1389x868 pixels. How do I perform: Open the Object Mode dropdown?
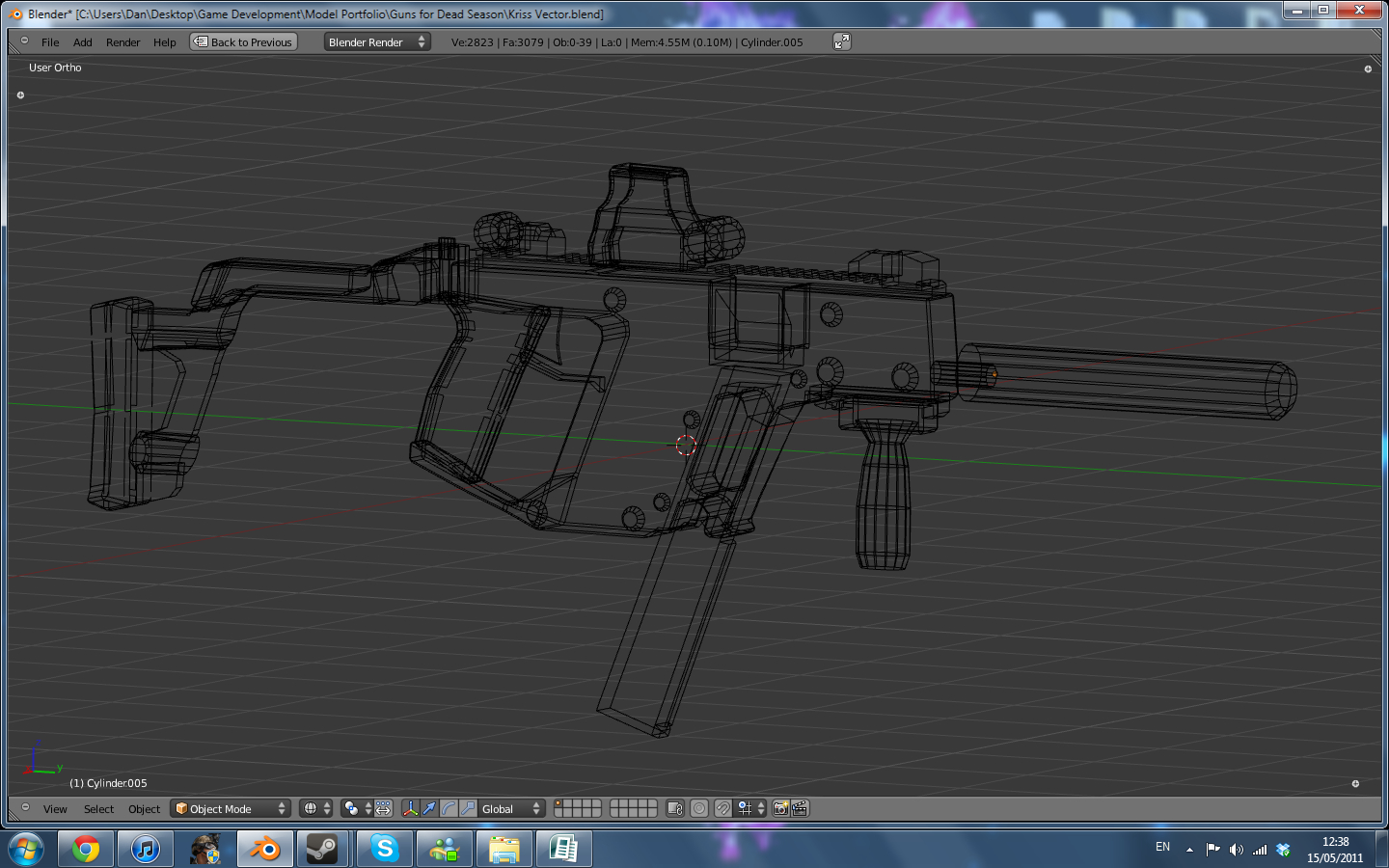[x=230, y=809]
